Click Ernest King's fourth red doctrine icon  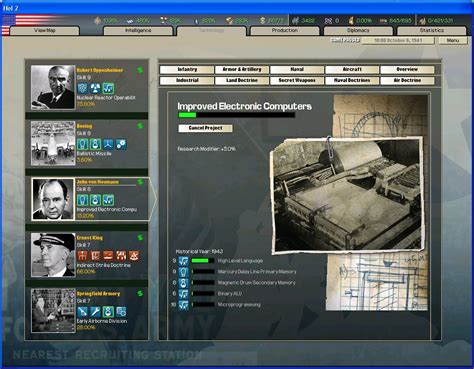coord(121,256)
